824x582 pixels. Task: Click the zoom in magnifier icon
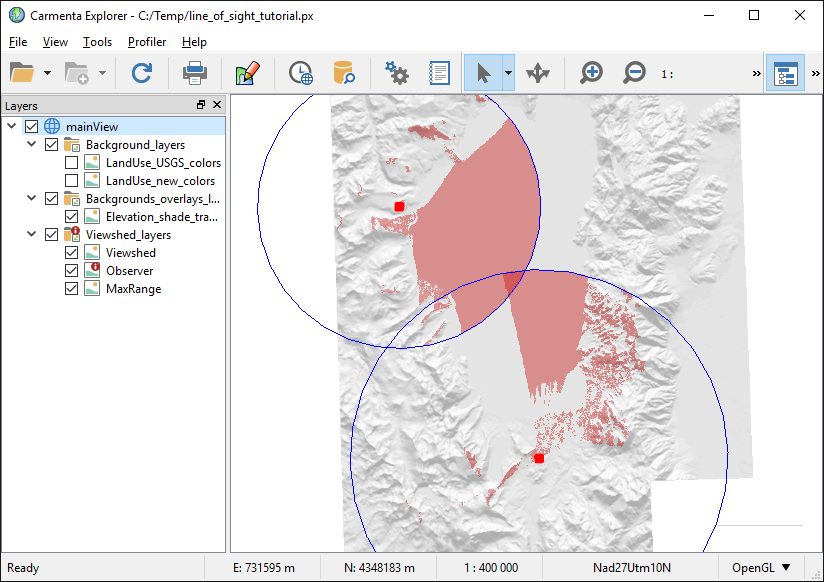coord(592,73)
